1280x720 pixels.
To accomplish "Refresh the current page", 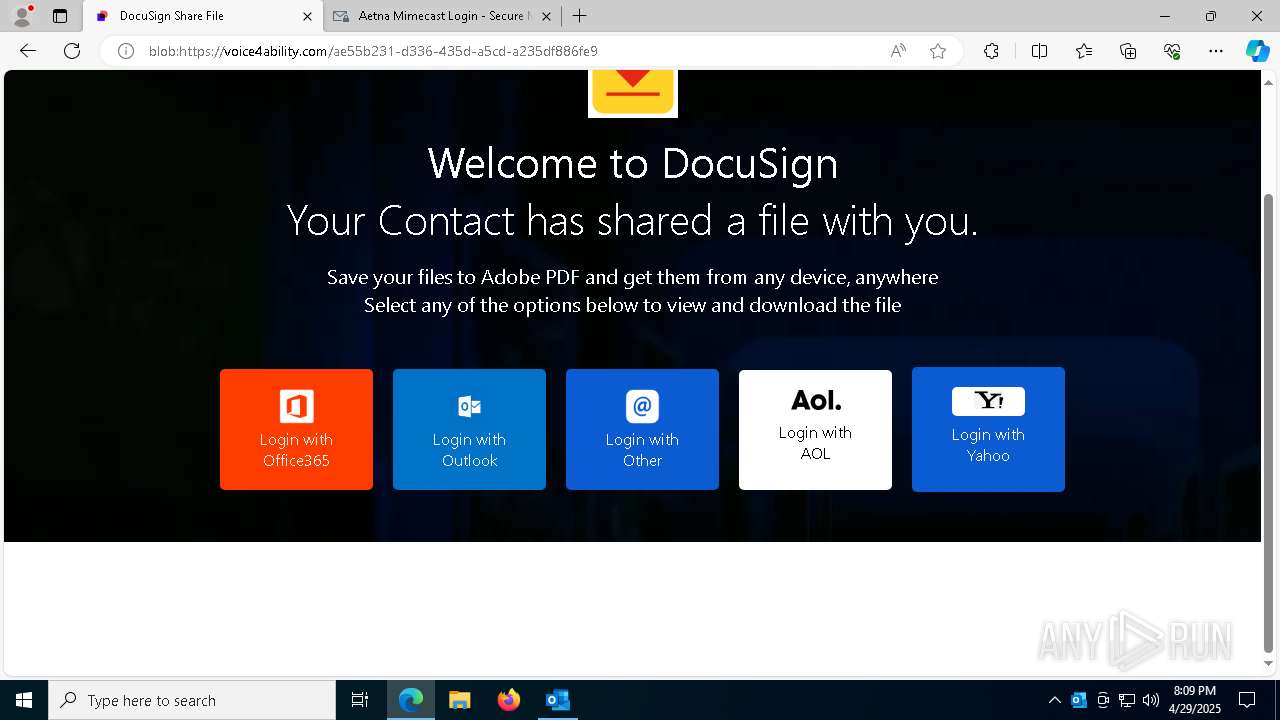I will (x=72, y=51).
